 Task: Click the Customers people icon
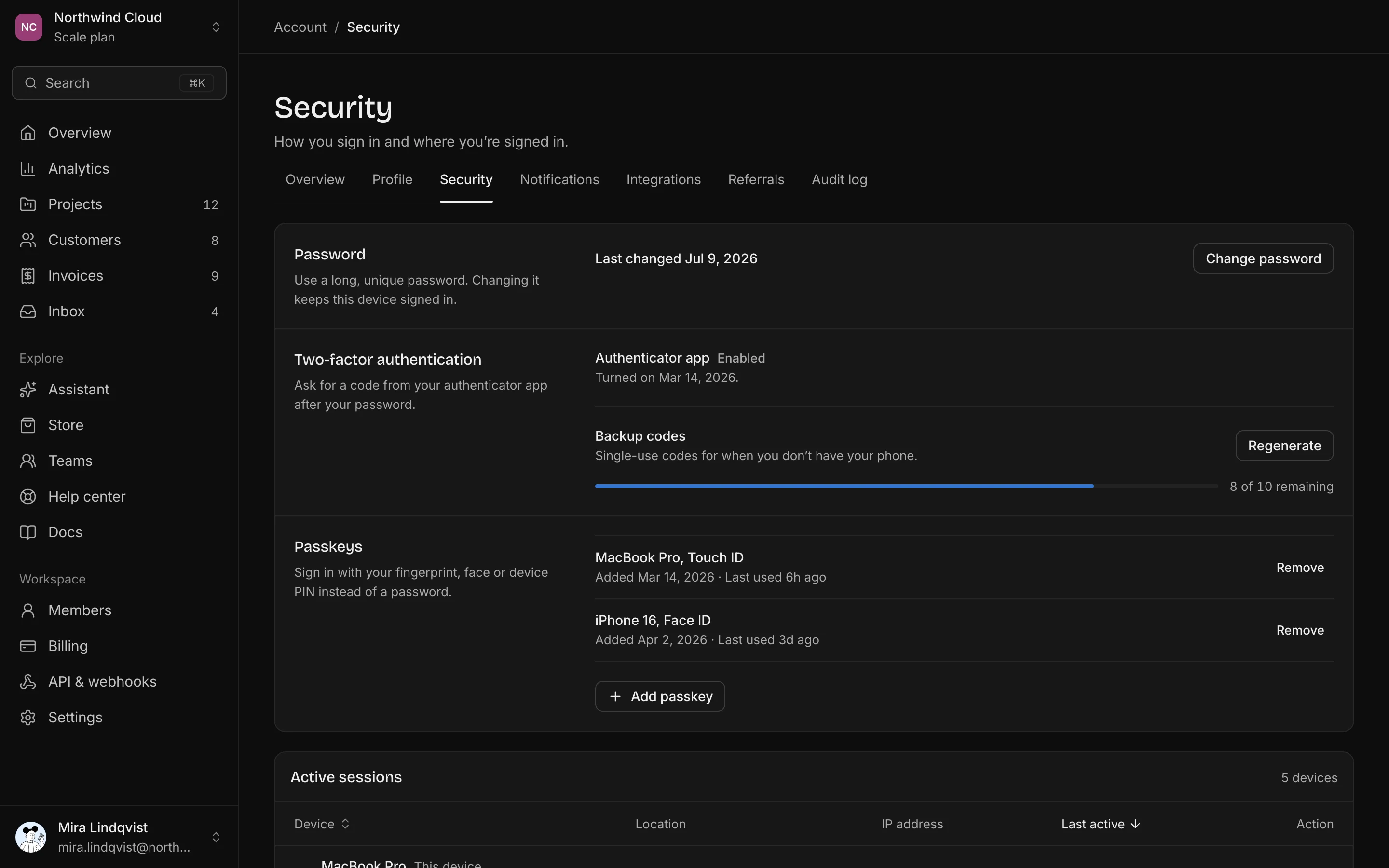coord(27,240)
